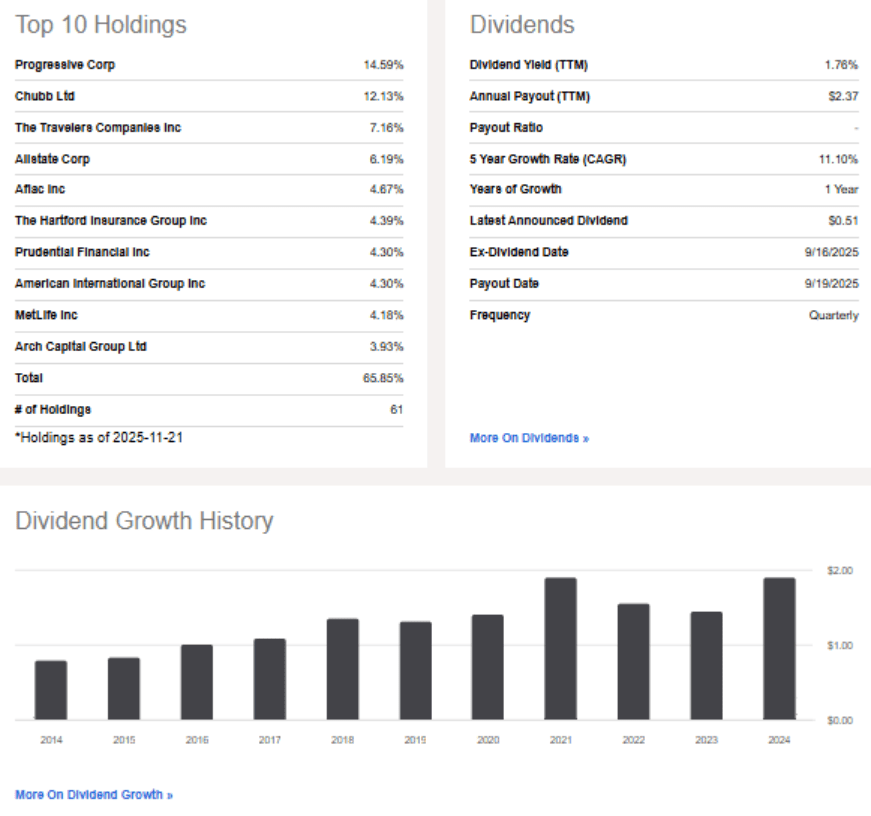Click the 2021 dividend bar

pos(560,648)
